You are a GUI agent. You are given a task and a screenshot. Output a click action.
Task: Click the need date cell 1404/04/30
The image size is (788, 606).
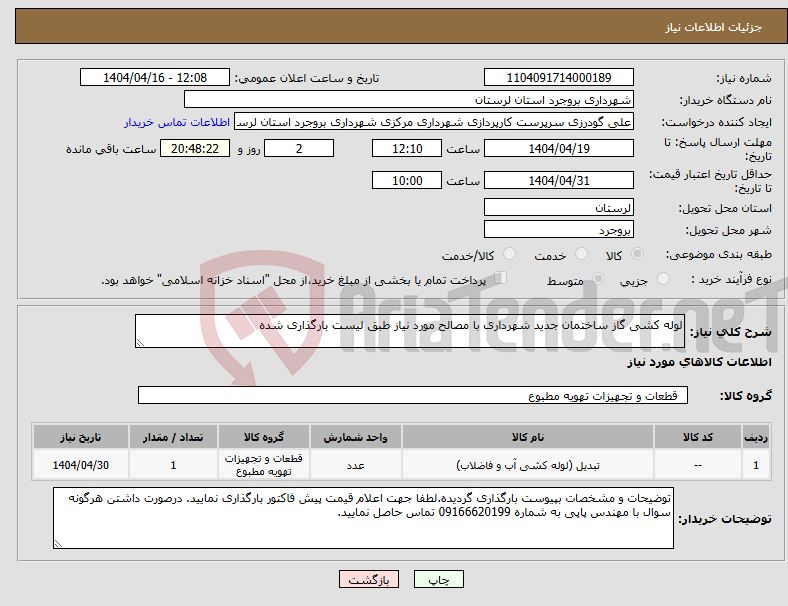[80, 465]
